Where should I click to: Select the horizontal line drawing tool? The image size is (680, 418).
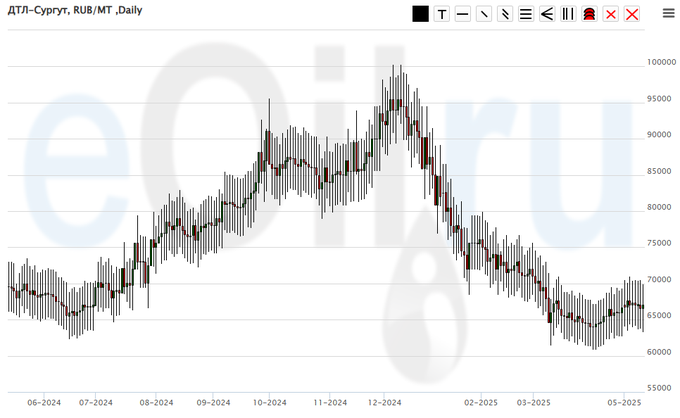[x=462, y=14]
